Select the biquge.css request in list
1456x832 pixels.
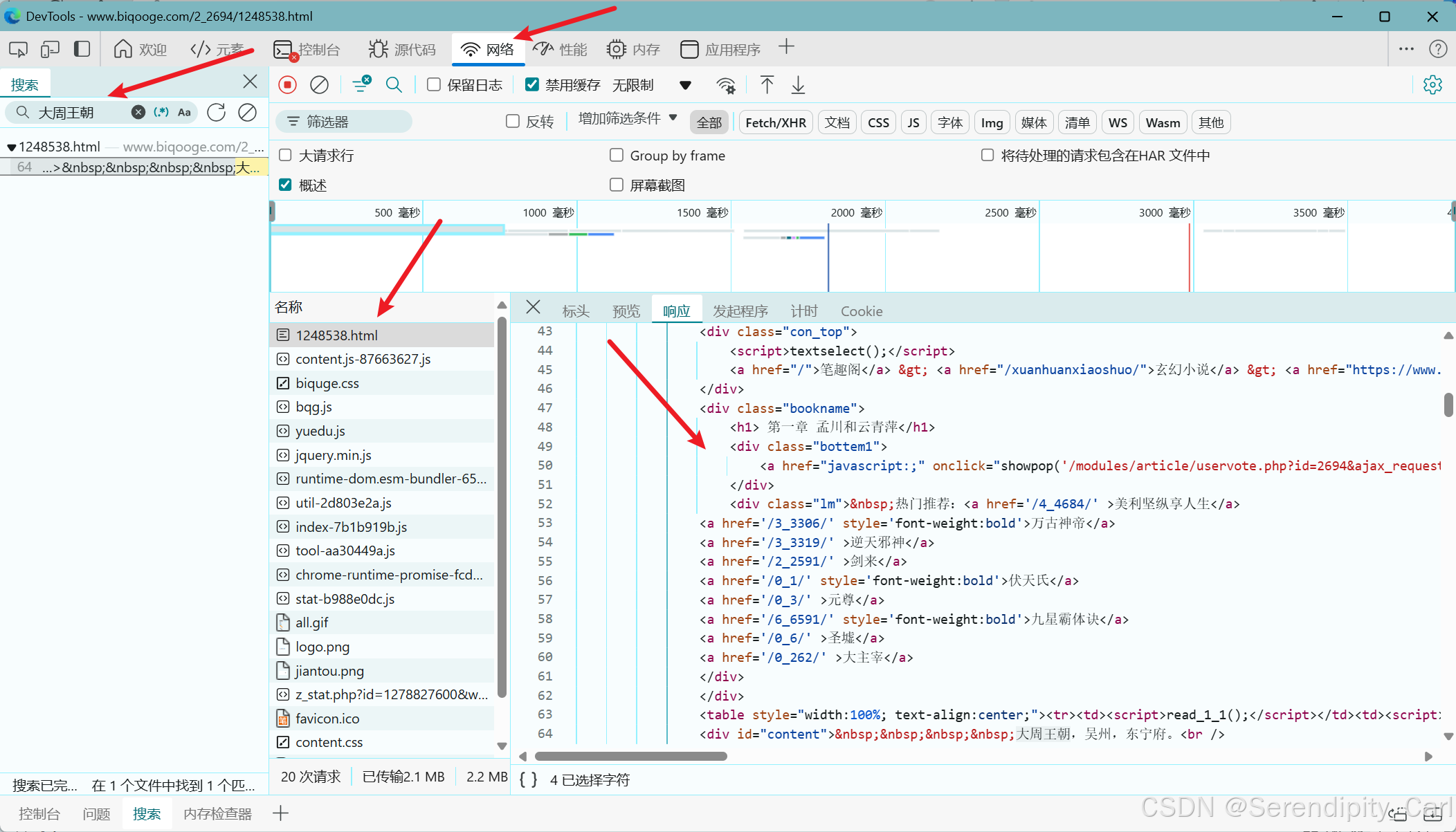(x=327, y=383)
